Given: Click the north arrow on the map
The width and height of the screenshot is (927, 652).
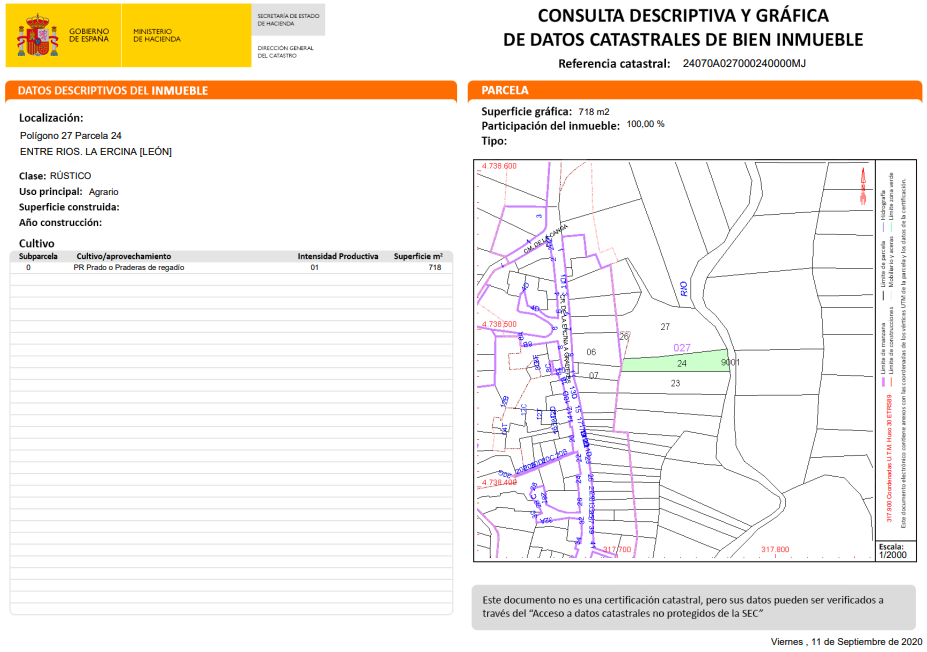Looking at the screenshot, I should 863,187.
